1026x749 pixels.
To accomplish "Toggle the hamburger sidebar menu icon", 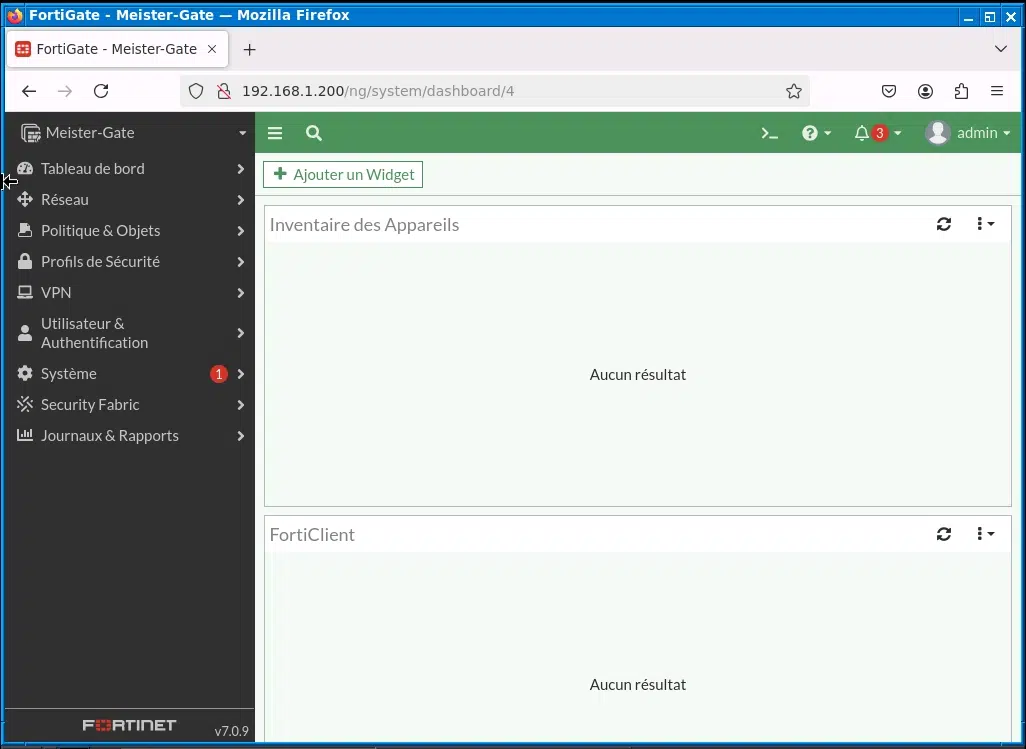I will pyautogui.click(x=275, y=133).
